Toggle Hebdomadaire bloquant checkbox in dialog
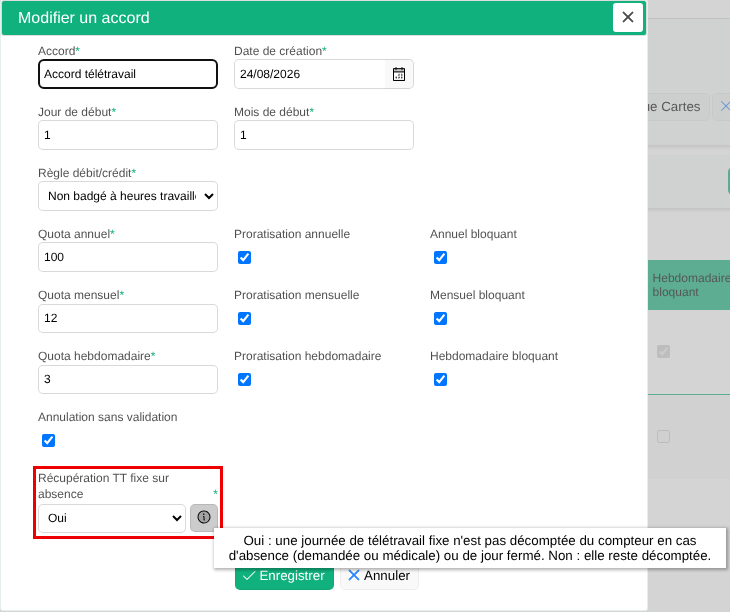Viewport: 730px width, 612px height. (440, 379)
